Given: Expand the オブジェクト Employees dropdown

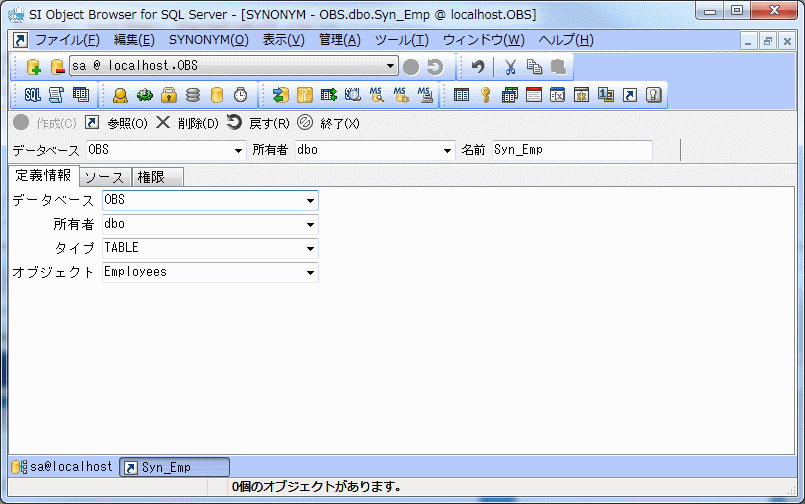Looking at the screenshot, I should (x=310, y=272).
